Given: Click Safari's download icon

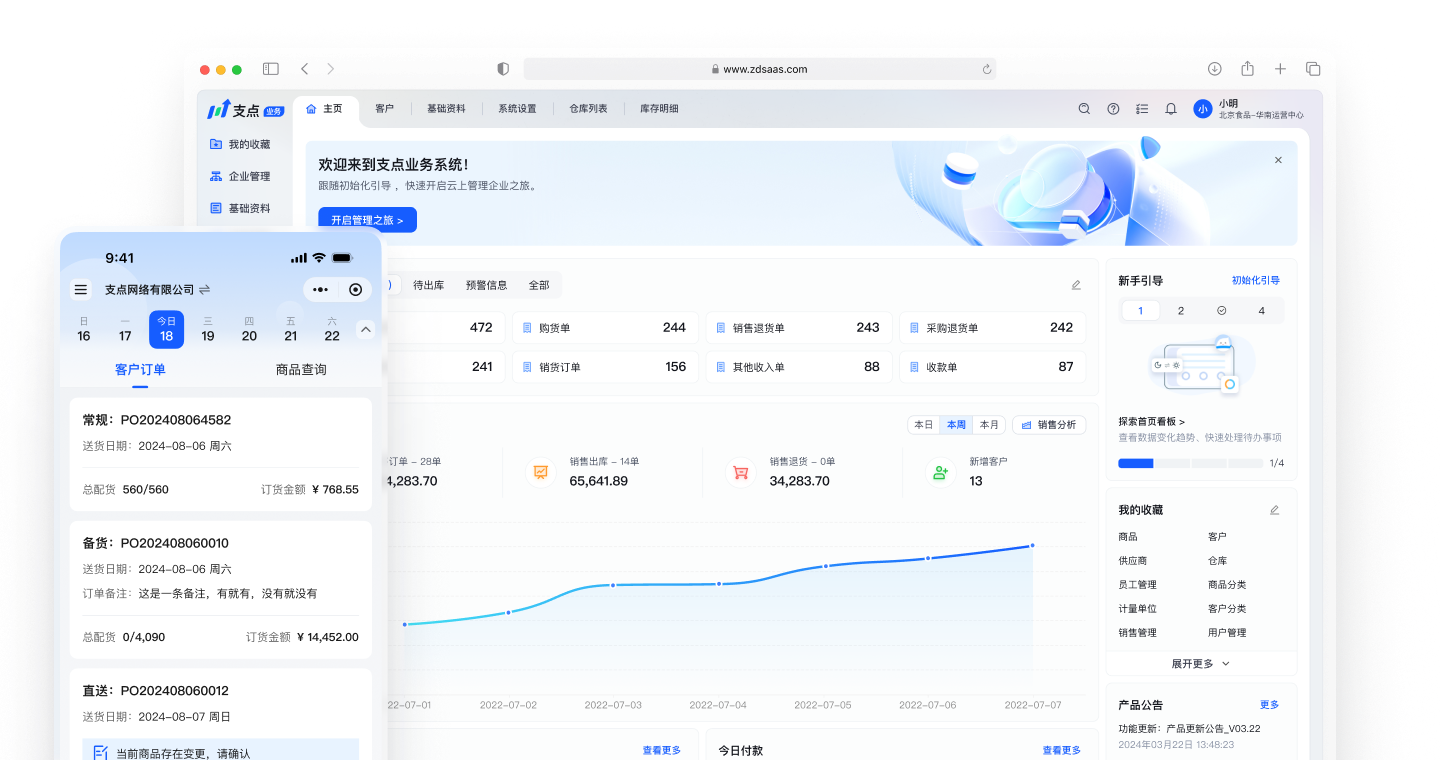Looking at the screenshot, I should [x=1214, y=69].
